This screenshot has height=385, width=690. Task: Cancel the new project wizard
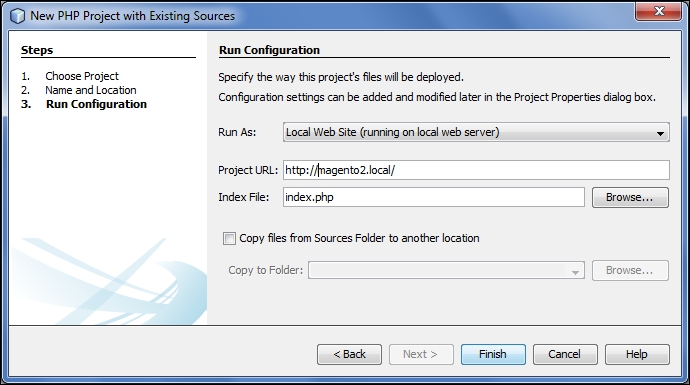565,354
